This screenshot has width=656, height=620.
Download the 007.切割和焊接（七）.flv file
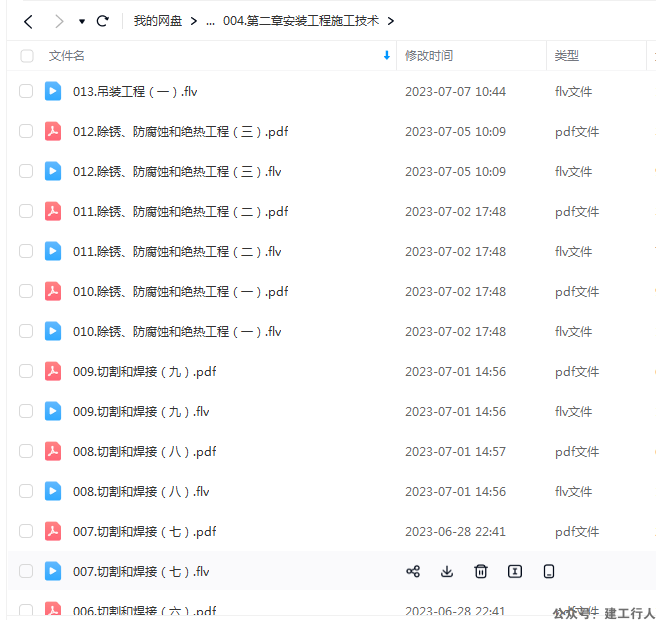click(447, 571)
